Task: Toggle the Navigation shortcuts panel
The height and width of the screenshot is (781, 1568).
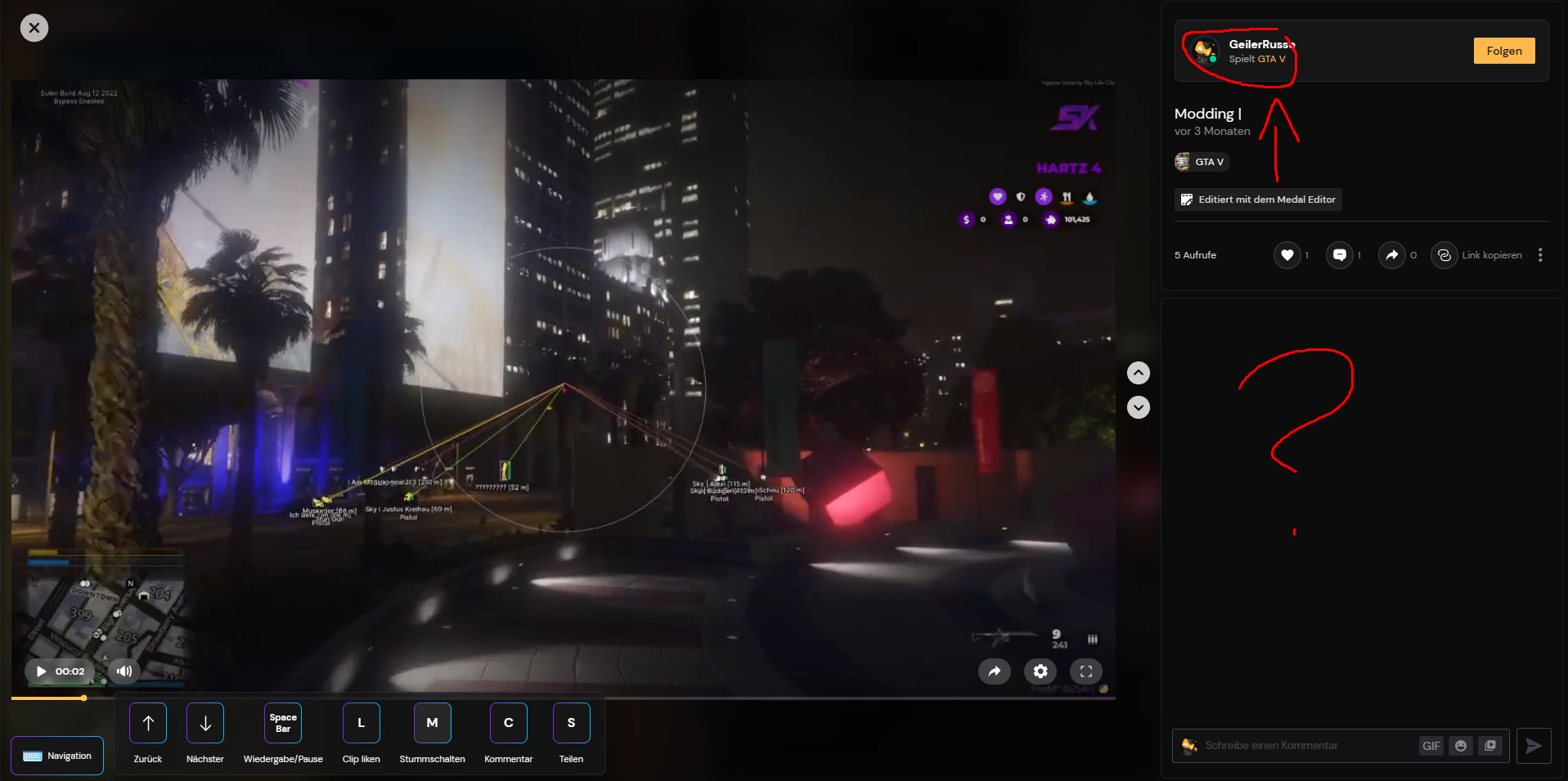Action: click(57, 756)
